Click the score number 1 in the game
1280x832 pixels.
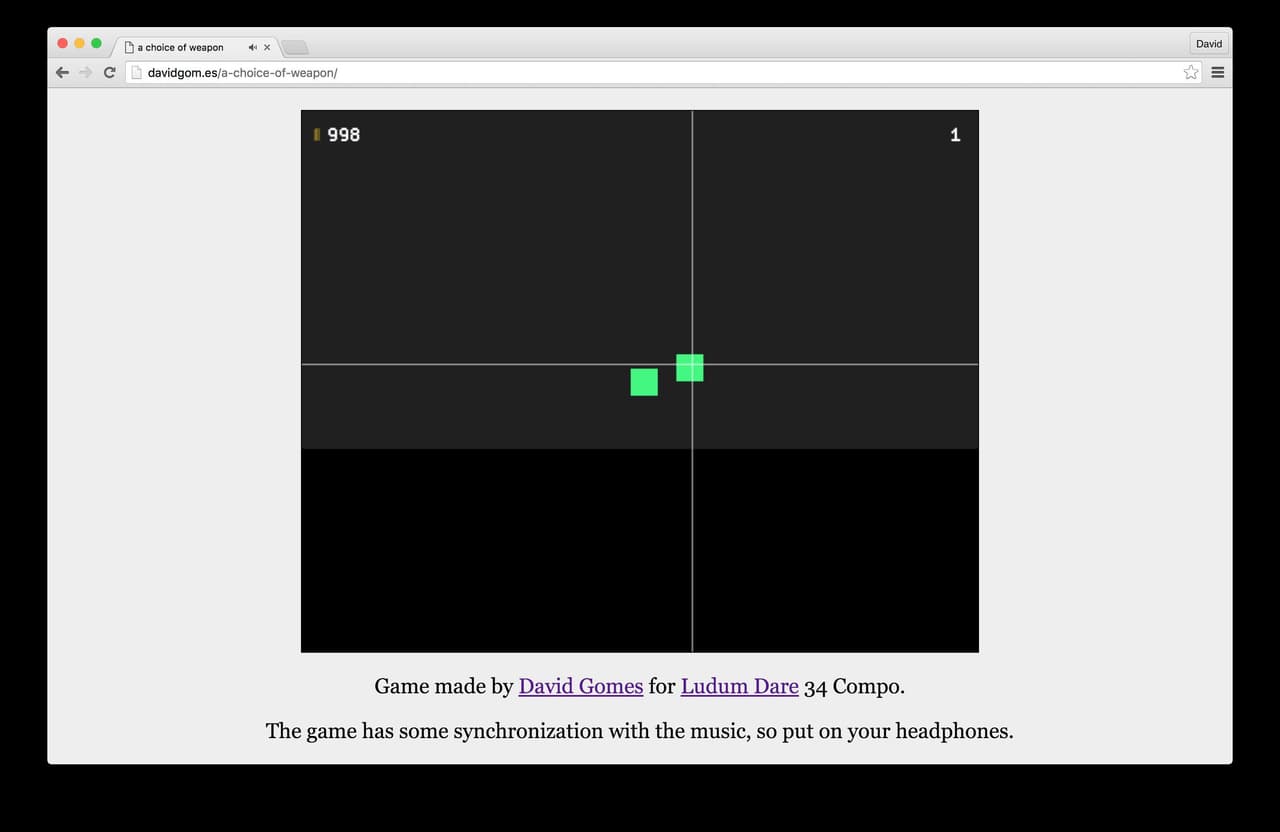pos(955,134)
